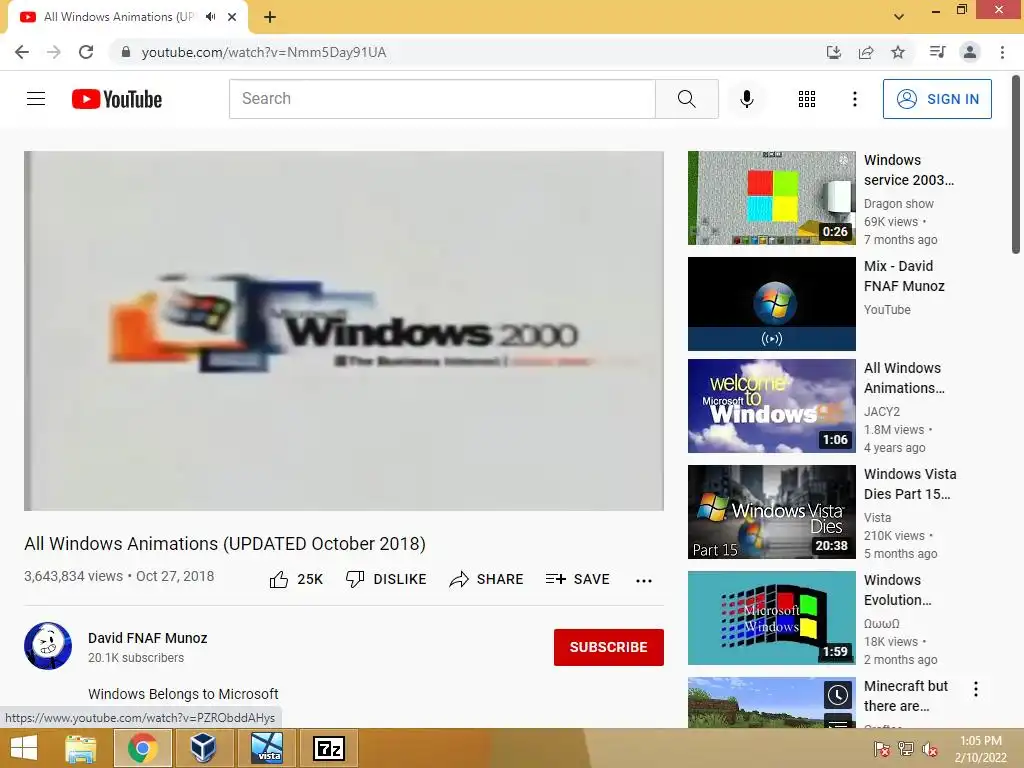Open the YouTube apps grid
The width and height of the screenshot is (1024, 768).
coord(807,99)
